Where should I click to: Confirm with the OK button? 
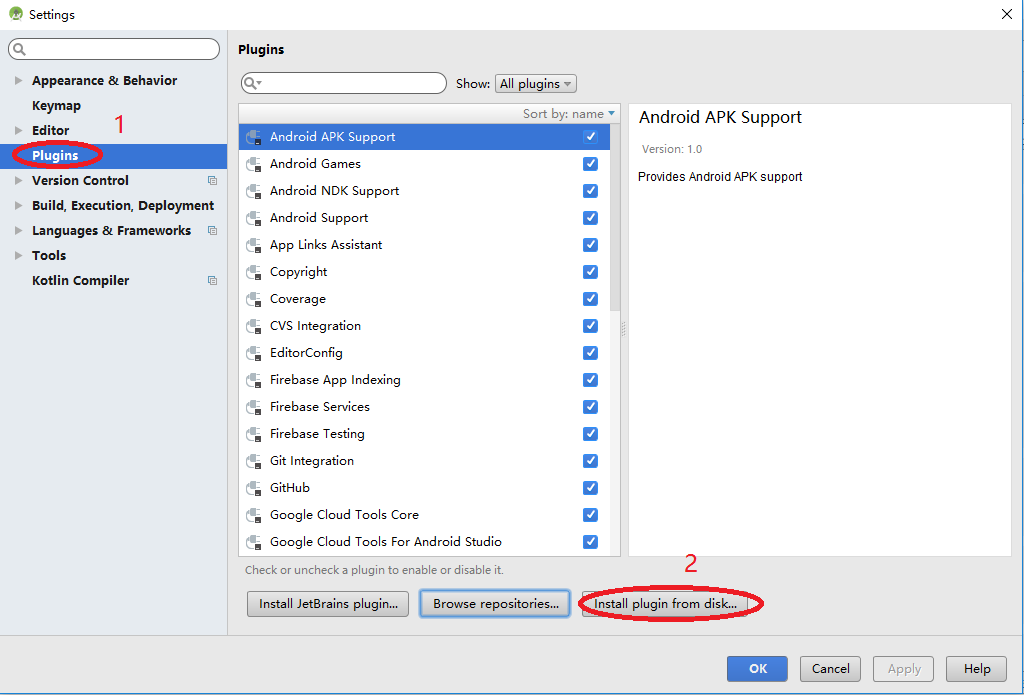coord(758,668)
